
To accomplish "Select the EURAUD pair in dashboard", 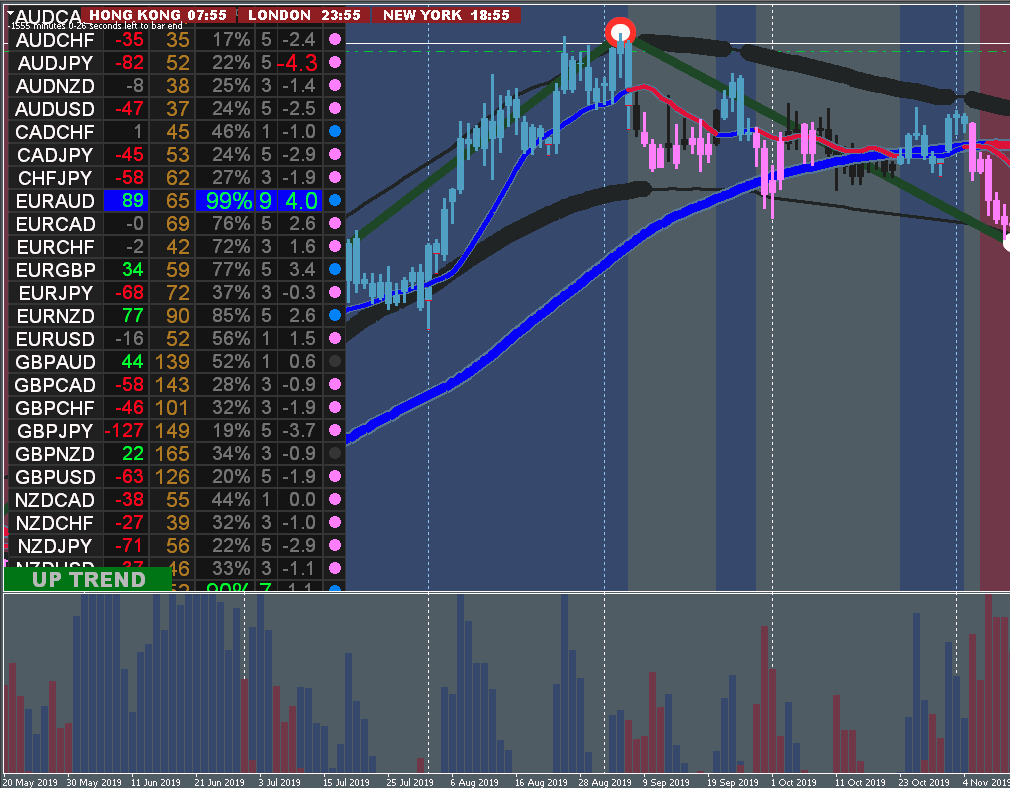I will pos(55,201).
